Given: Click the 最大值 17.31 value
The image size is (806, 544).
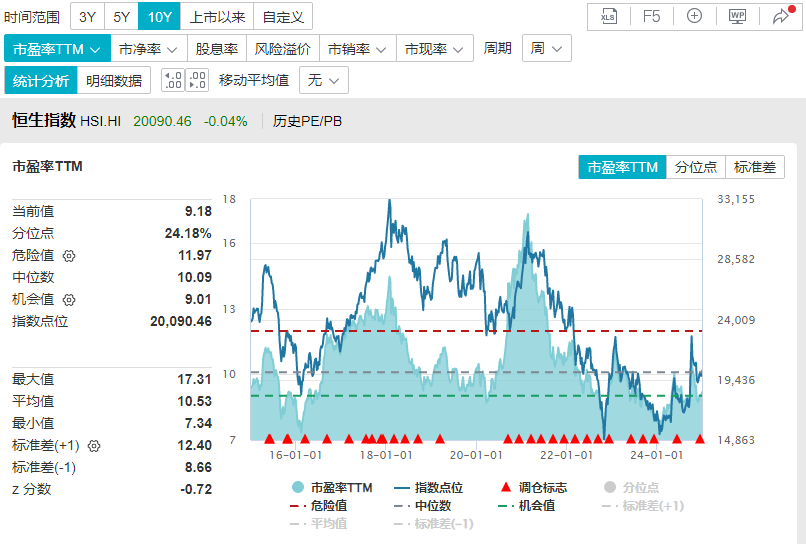Looking at the screenshot, I should coord(194,379).
